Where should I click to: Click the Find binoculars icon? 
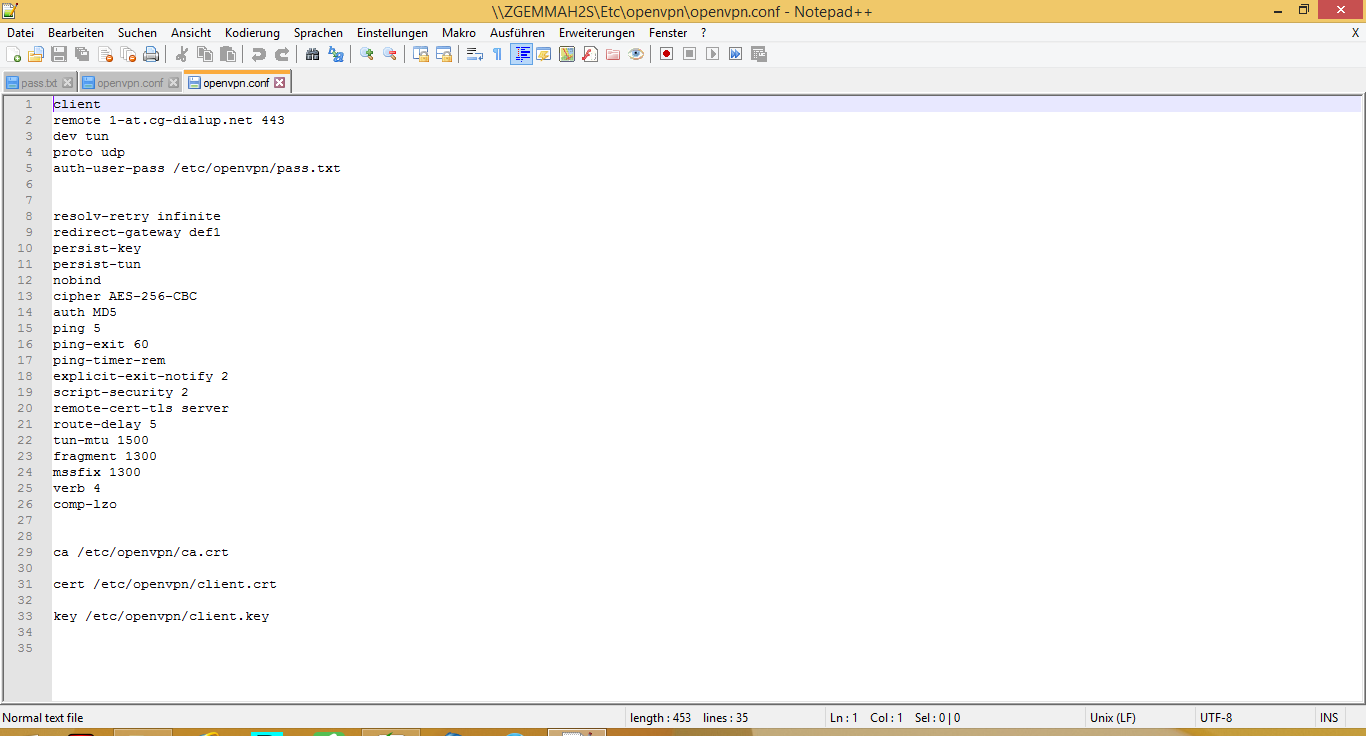click(x=313, y=54)
